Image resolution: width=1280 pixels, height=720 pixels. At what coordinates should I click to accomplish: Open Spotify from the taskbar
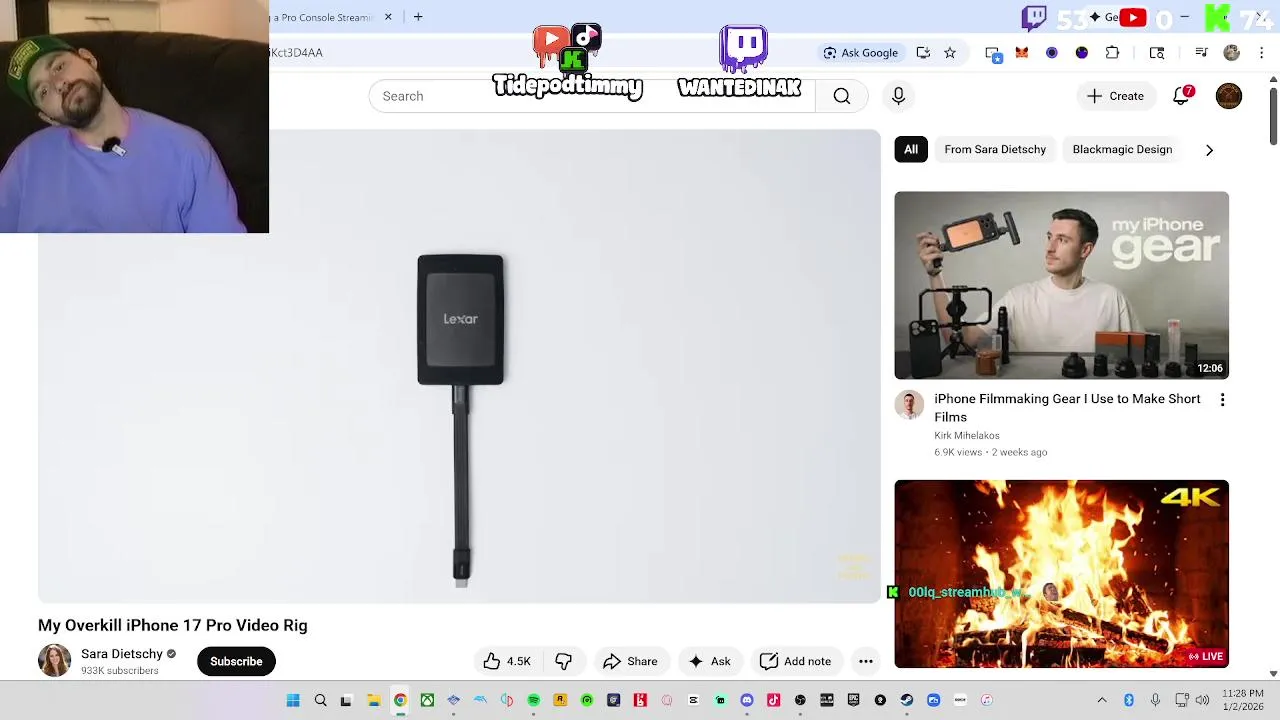click(534, 700)
